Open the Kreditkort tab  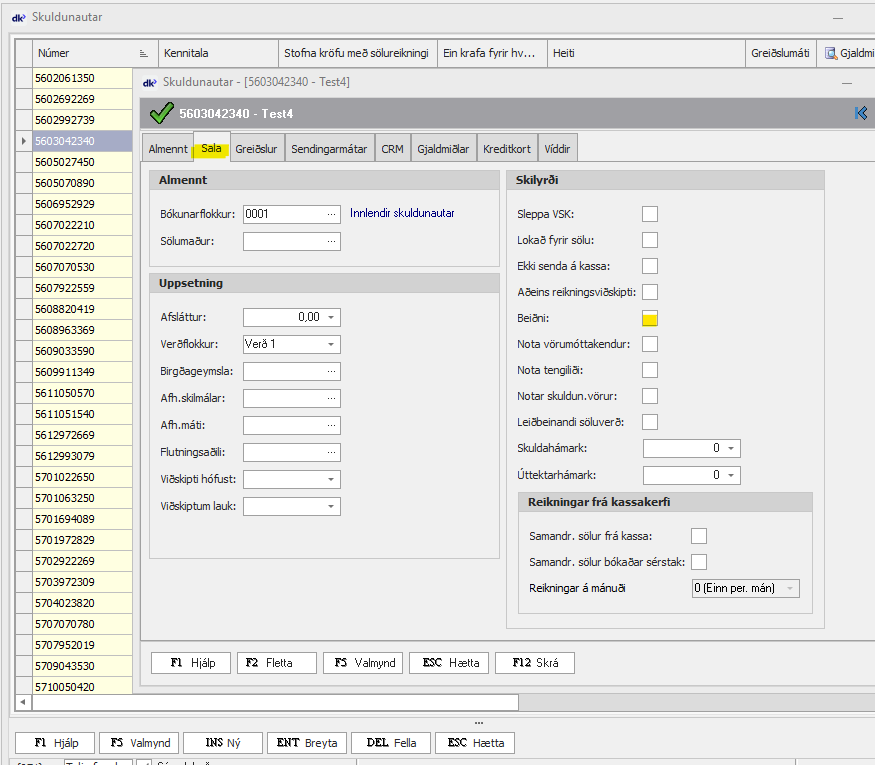pyautogui.click(x=507, y=149)
